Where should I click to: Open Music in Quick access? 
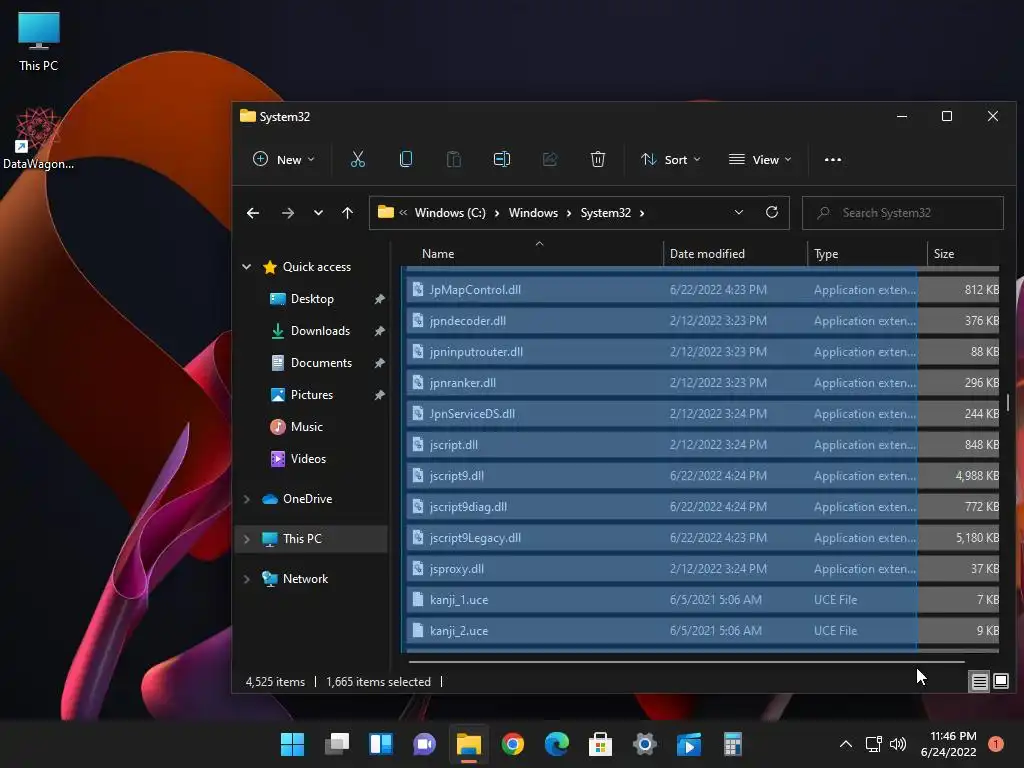coord(306,426)
